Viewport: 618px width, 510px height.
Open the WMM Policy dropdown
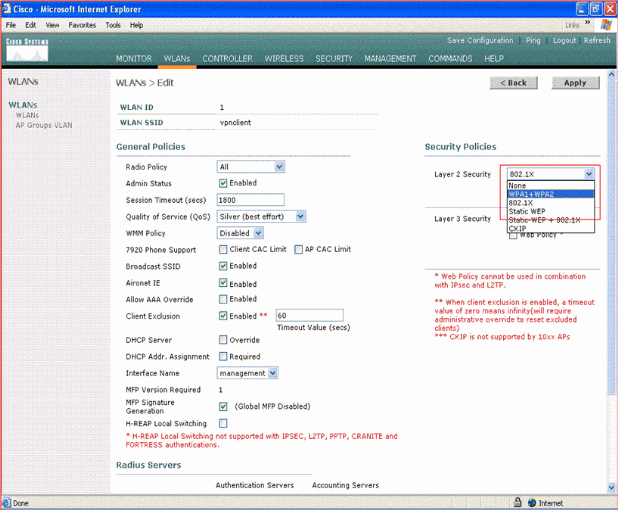coord(240,233)
